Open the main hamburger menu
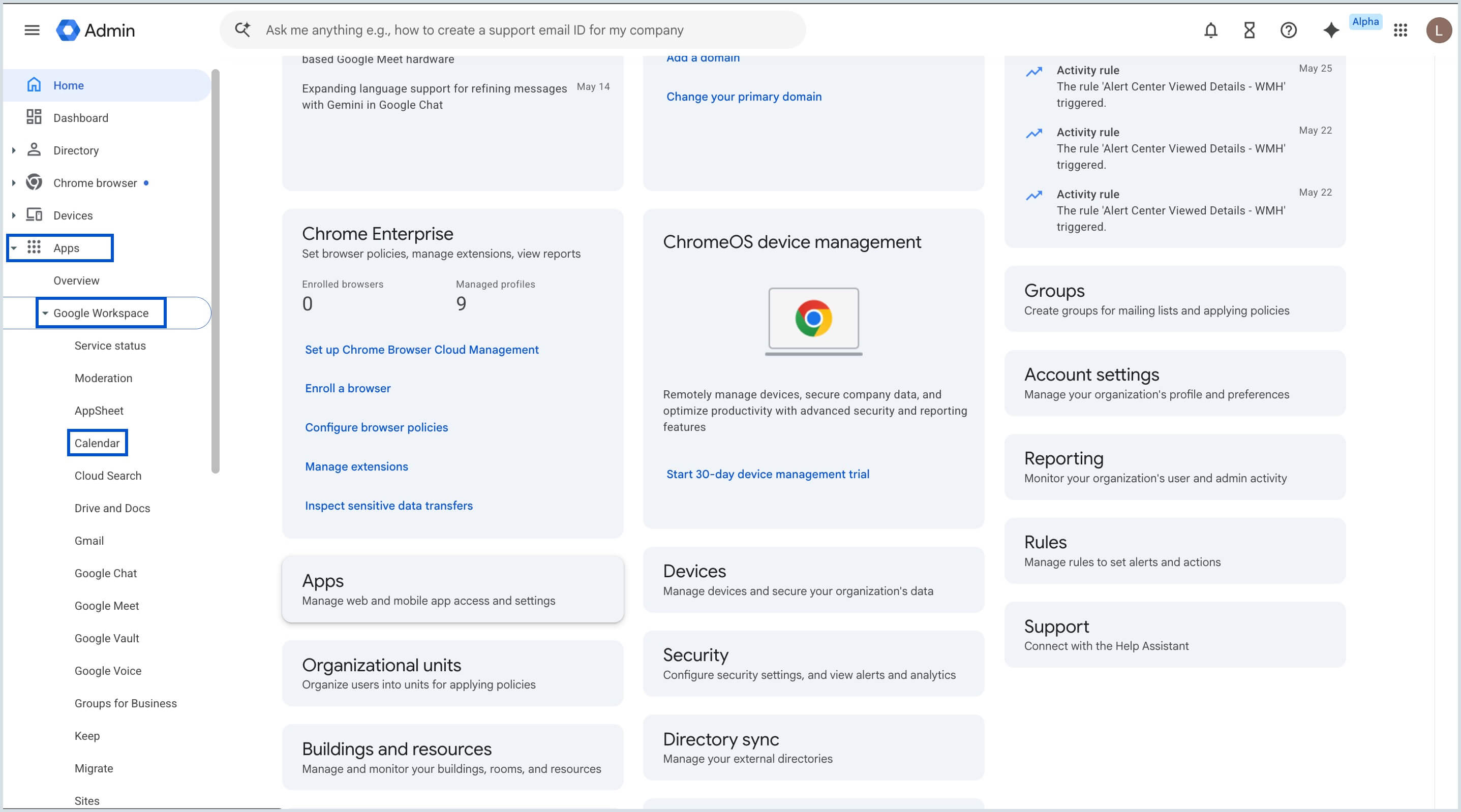This screenshot has height=812, width=1461. [33, 30]
